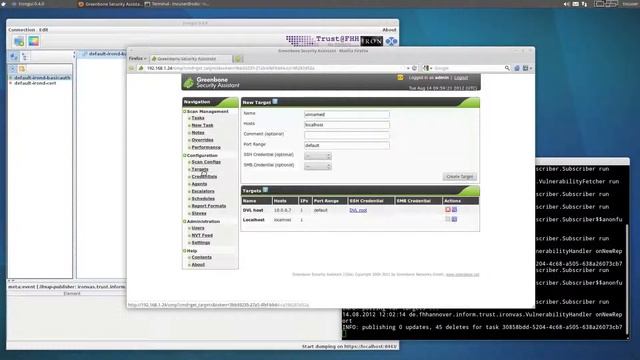Delete the DVL host target
The height and width of the screenshot is (360, 640).
pos(448,210)
